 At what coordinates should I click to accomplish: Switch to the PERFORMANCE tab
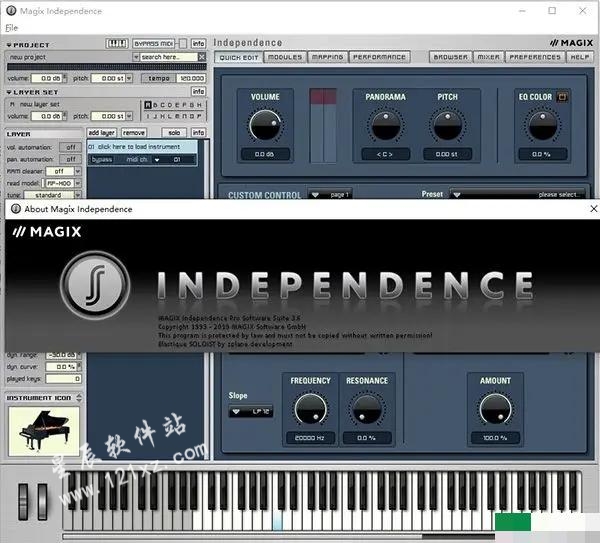click(379, 57)
